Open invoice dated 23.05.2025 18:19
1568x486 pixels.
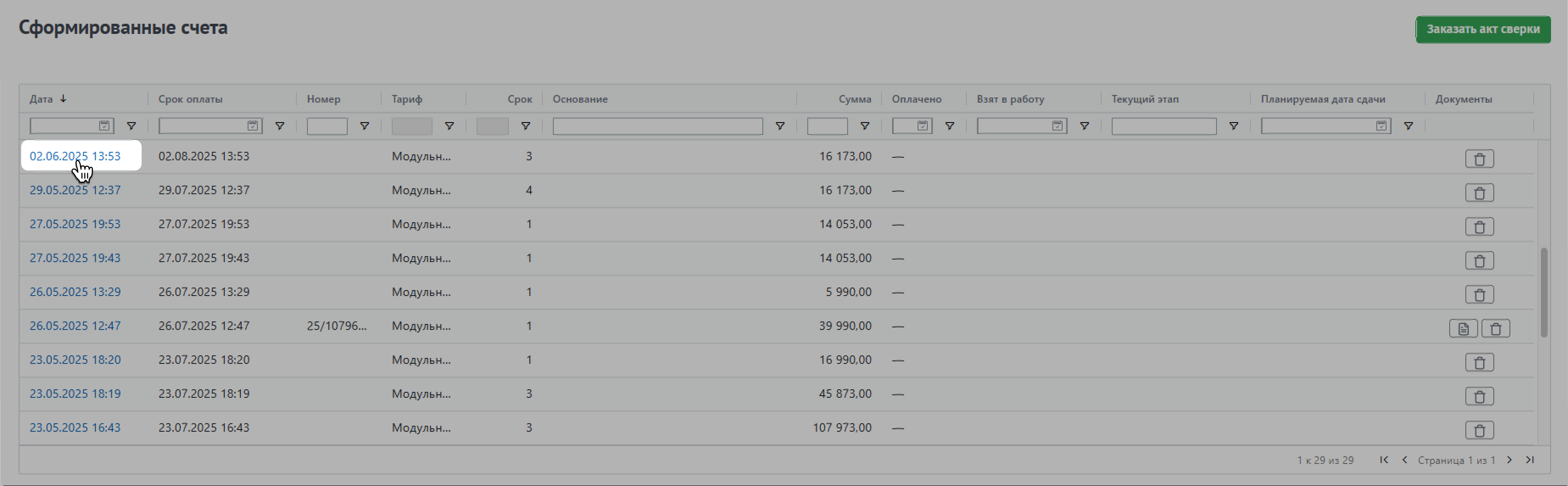[75, 394]
